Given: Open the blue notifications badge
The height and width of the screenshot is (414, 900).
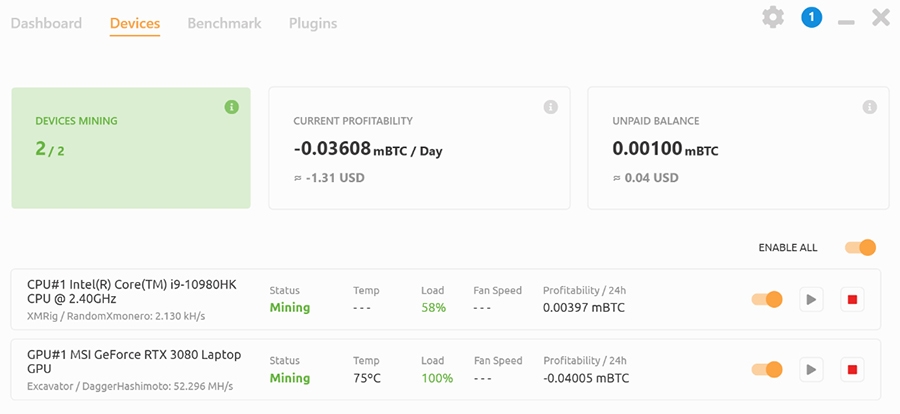Looking at the screenshot, I should point(811,17).
